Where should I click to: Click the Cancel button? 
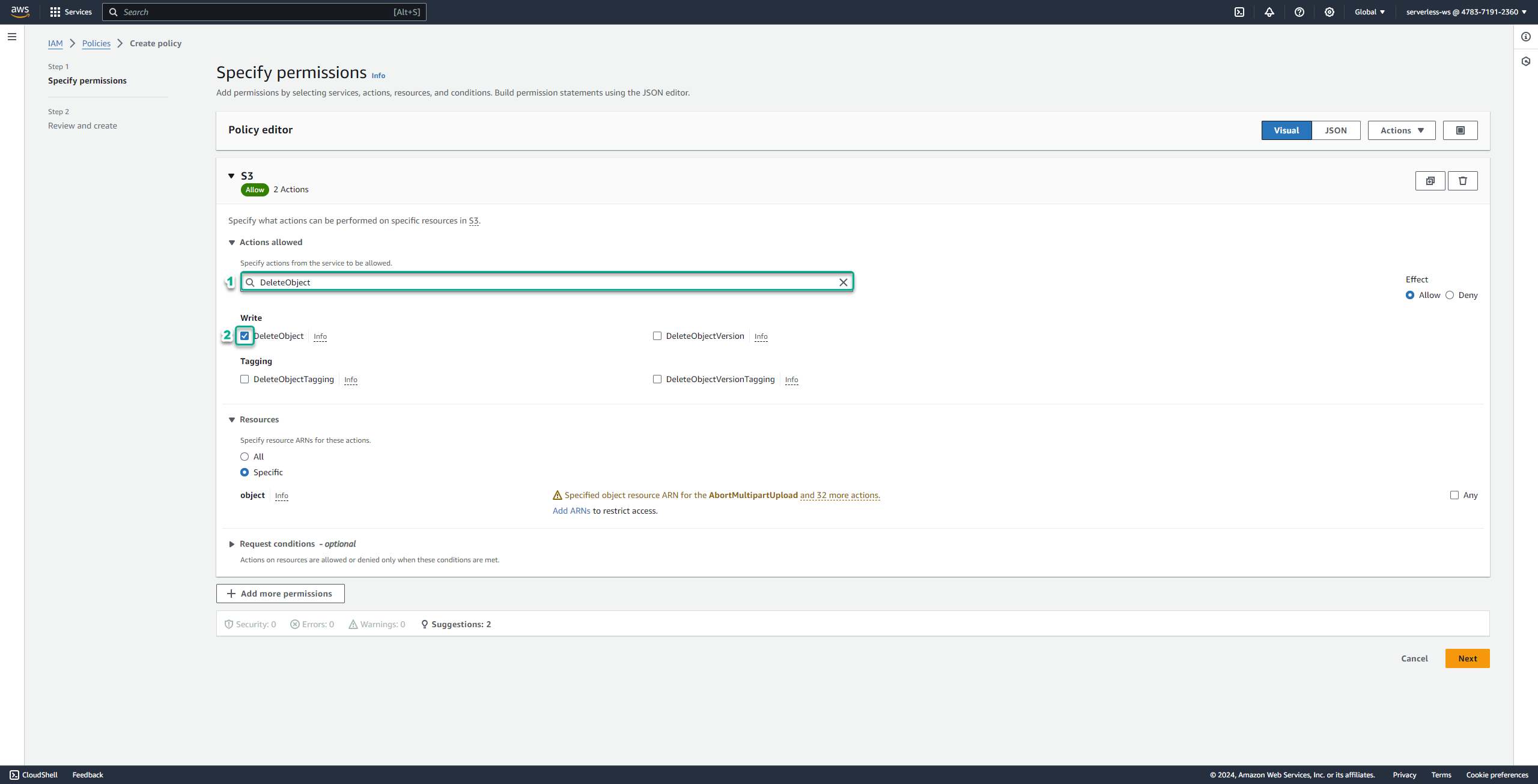[x=1414, y=658]
